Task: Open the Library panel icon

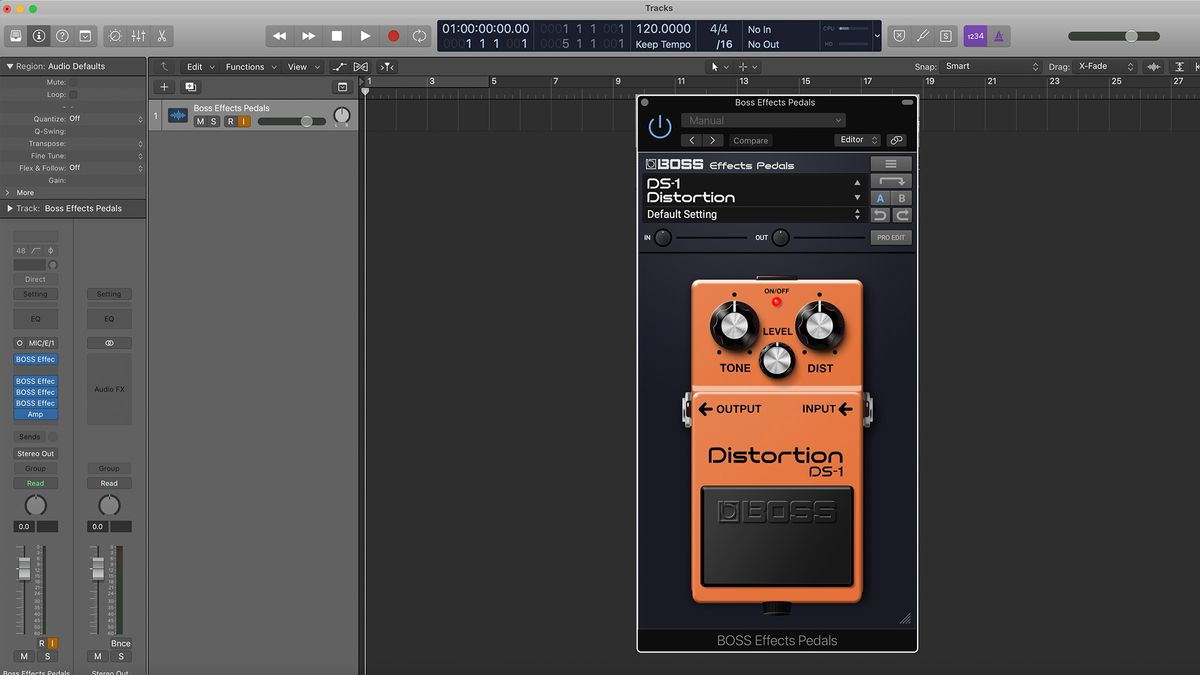Action: tap(15, 36)
